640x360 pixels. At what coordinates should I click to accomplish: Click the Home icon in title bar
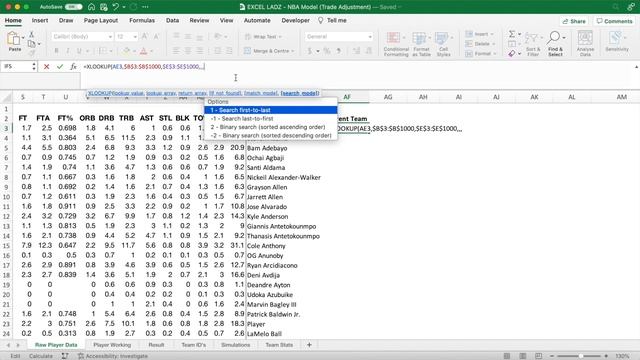(x=91, y=7)
